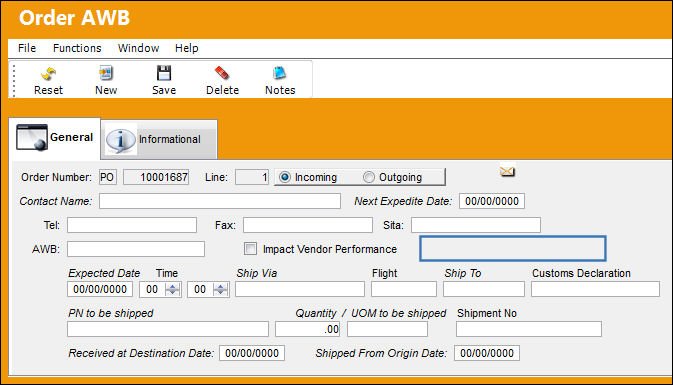Click the Customs Declaration input field
The image size is (673, 385).
pyautogui.click(x=595, y=289)
